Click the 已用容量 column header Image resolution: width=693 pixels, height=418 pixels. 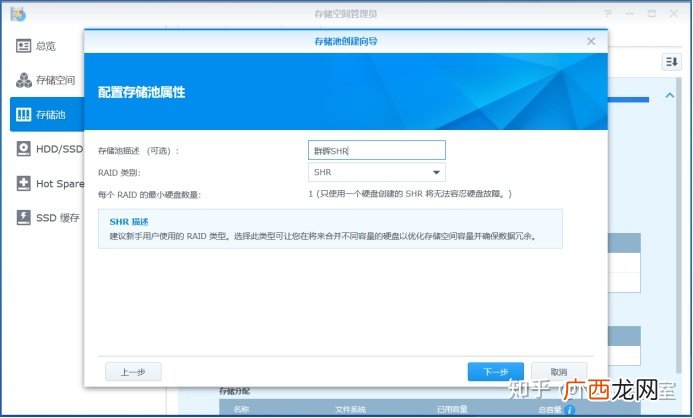[x=452, y=410]
